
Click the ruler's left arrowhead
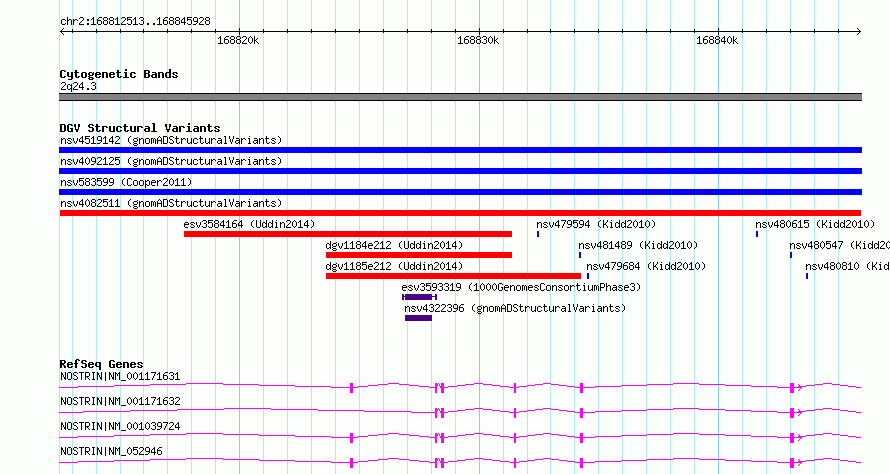(62, 31)
